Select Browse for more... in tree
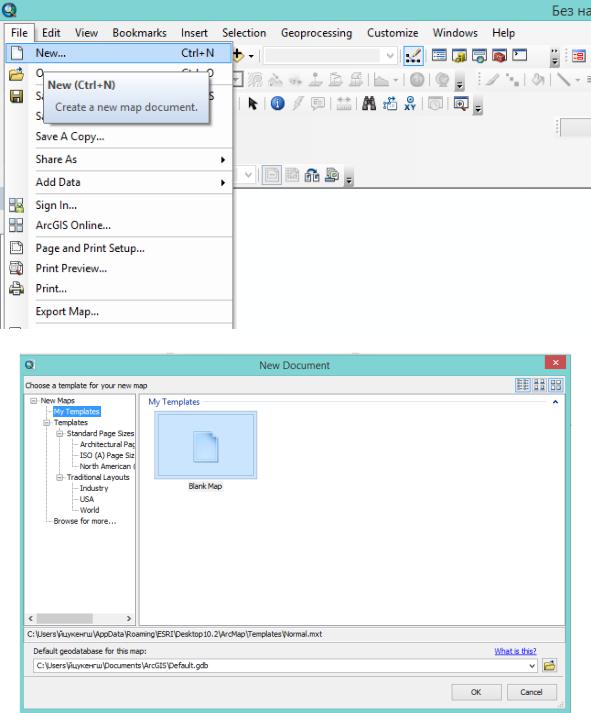Image resolution: width=591 pixels, height=713 pixels. point(85,521)
